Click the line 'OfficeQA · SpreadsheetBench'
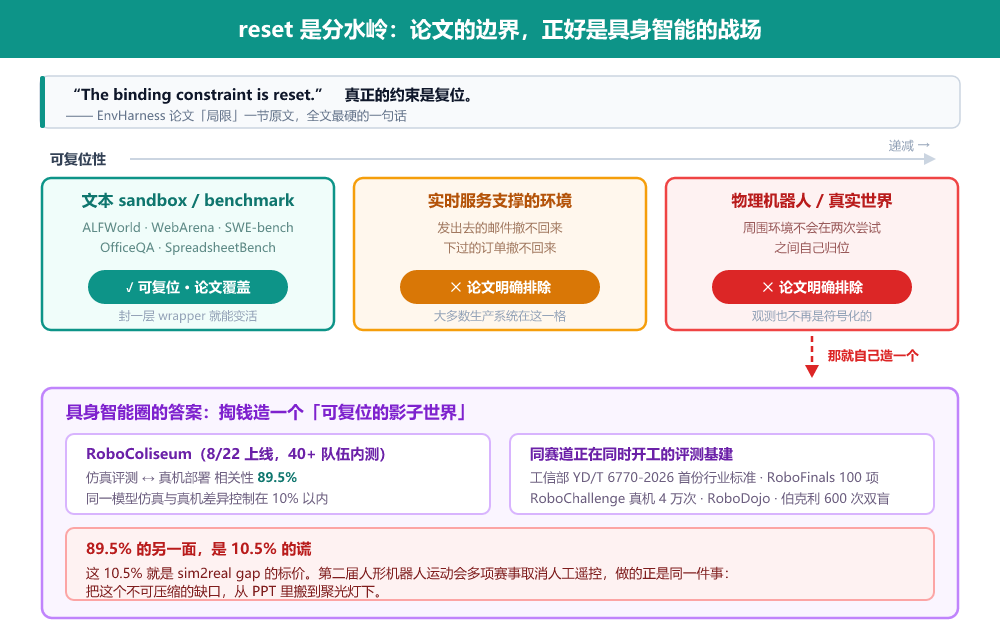This screenshot has height=640, width=1000. [188, 247]
